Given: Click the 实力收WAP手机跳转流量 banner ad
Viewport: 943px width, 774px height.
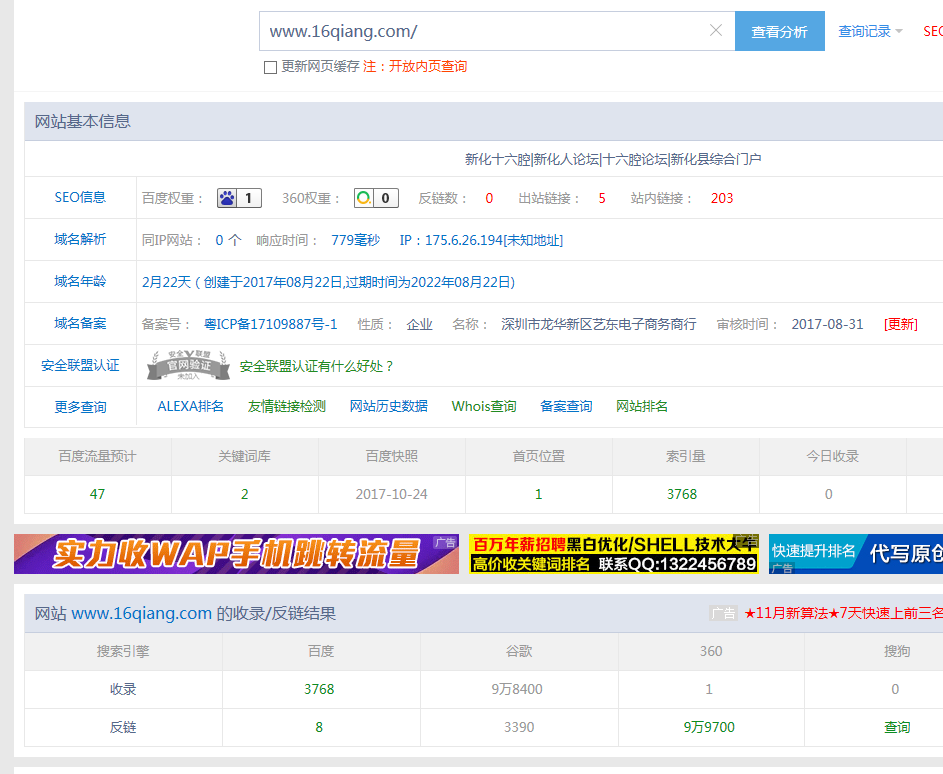Looking at the screenshot, I should click(236, 554).
